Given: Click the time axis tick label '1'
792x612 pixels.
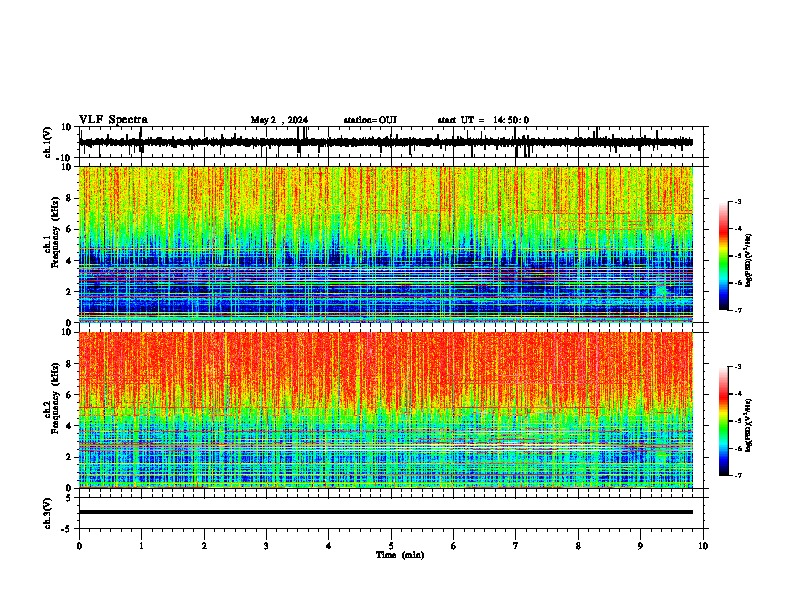Looking at the screenshot, I should coord(141,546).
